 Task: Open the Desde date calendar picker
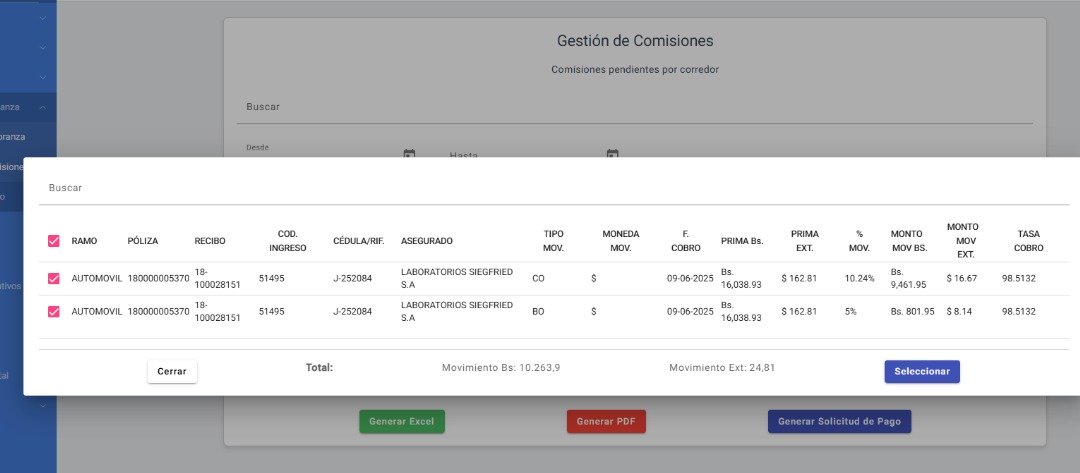pos(409,154)
